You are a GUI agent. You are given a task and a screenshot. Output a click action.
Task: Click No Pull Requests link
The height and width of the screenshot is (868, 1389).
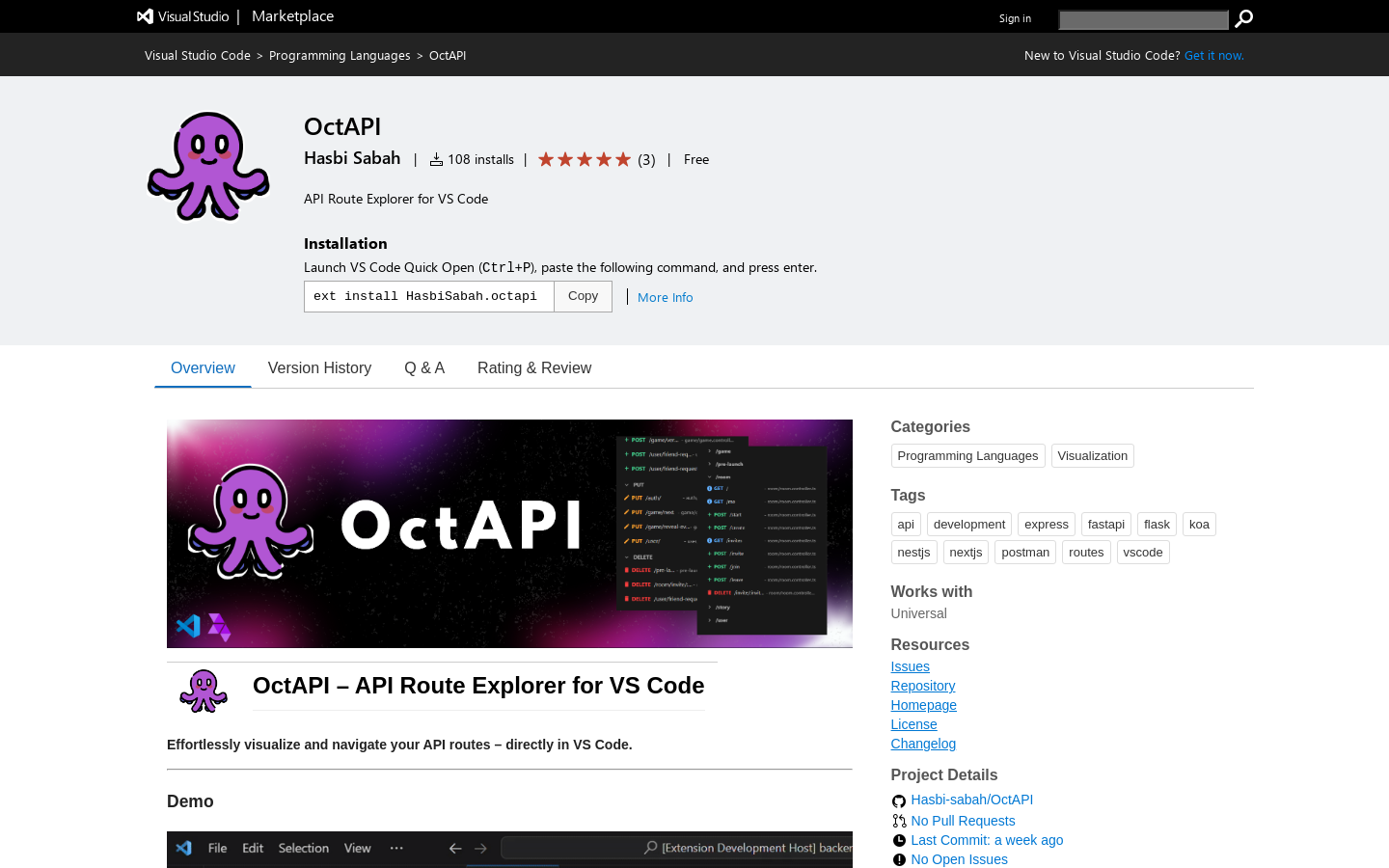(x=963, y=821)
